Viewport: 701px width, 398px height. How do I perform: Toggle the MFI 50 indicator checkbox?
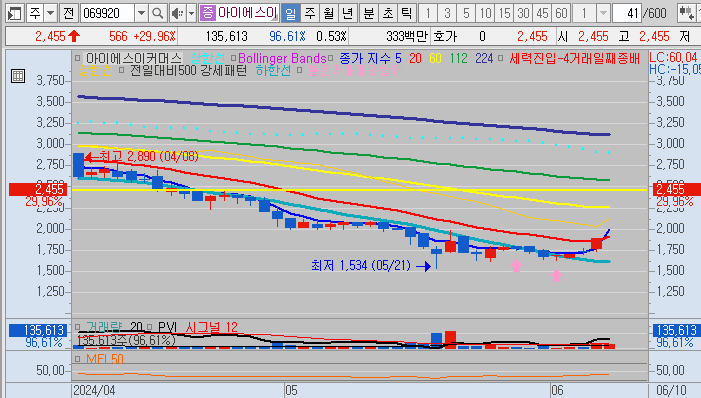[x=78, y=359]
